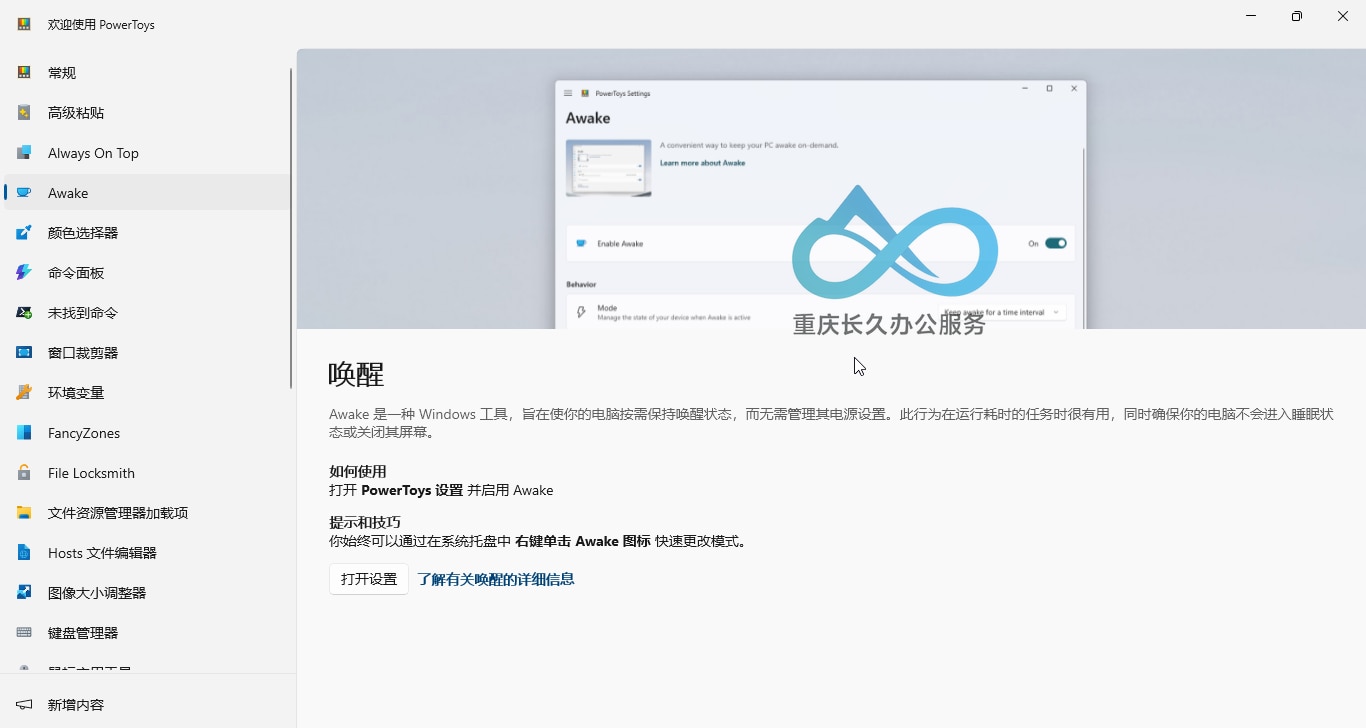Click the 未找到命令 icon
Viewport: 1366px width, 728px height.
coord(24,313)
